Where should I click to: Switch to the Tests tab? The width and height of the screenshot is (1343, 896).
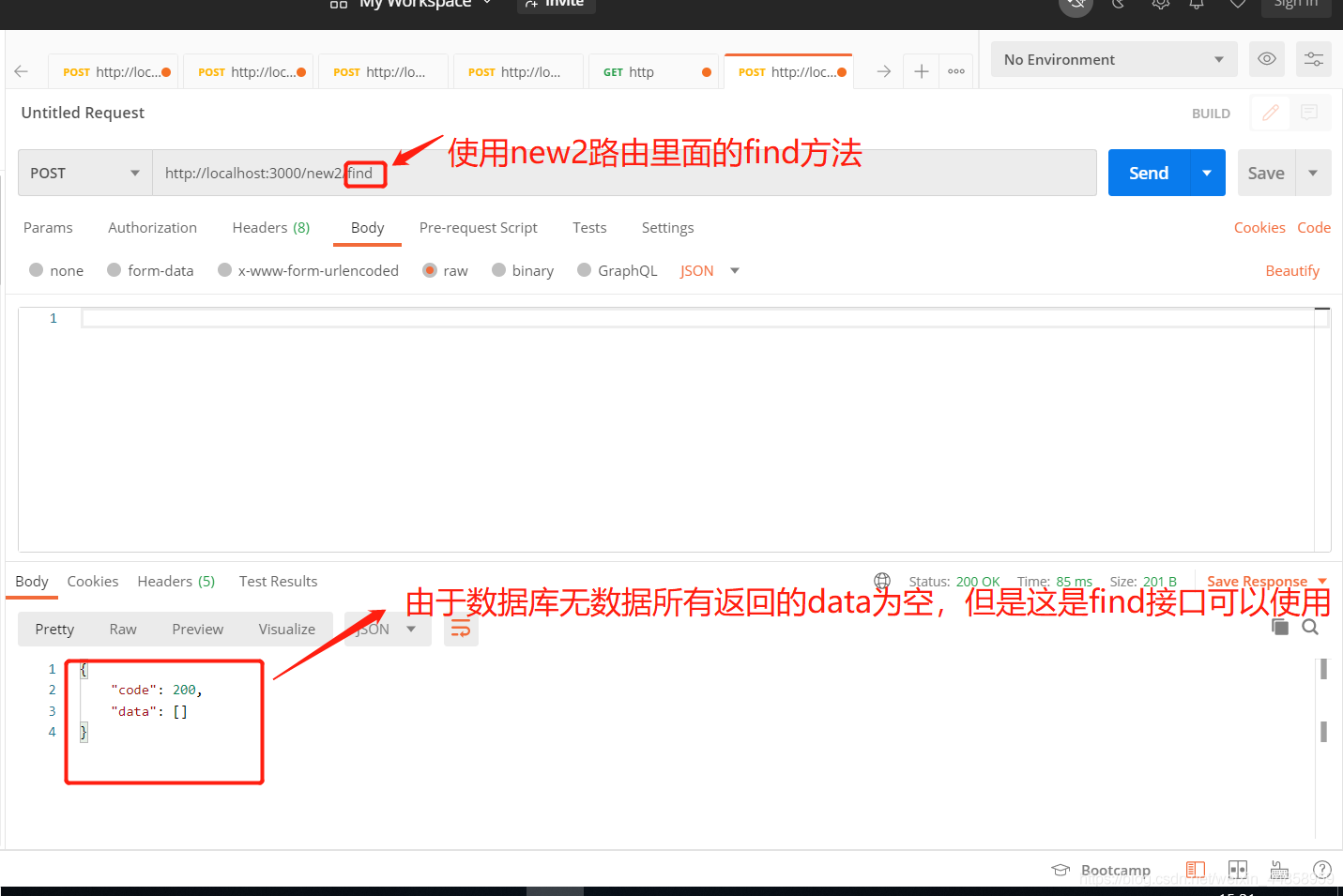589,227
